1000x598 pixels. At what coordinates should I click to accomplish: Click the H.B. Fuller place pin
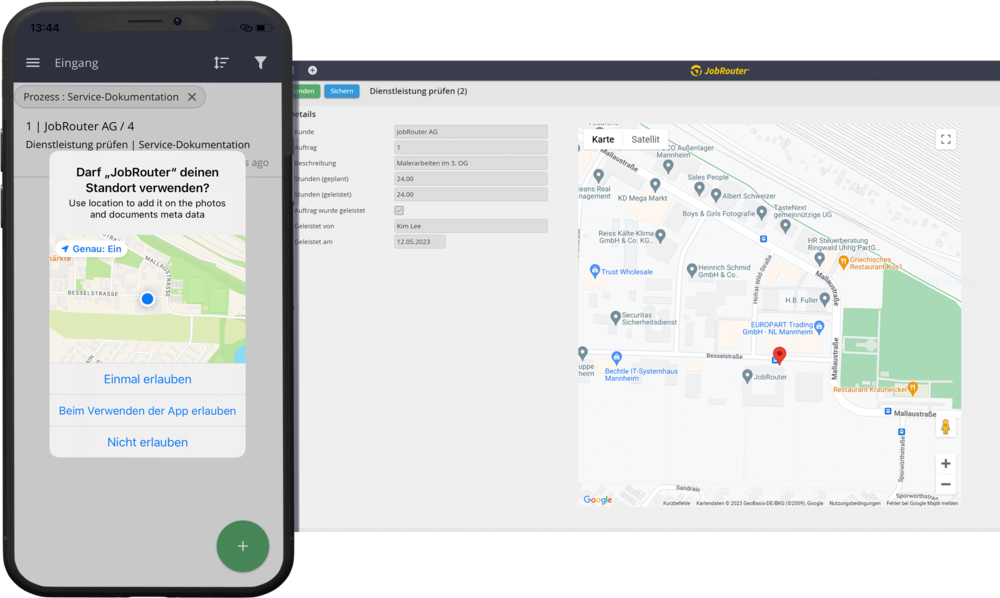pos(825,299)
